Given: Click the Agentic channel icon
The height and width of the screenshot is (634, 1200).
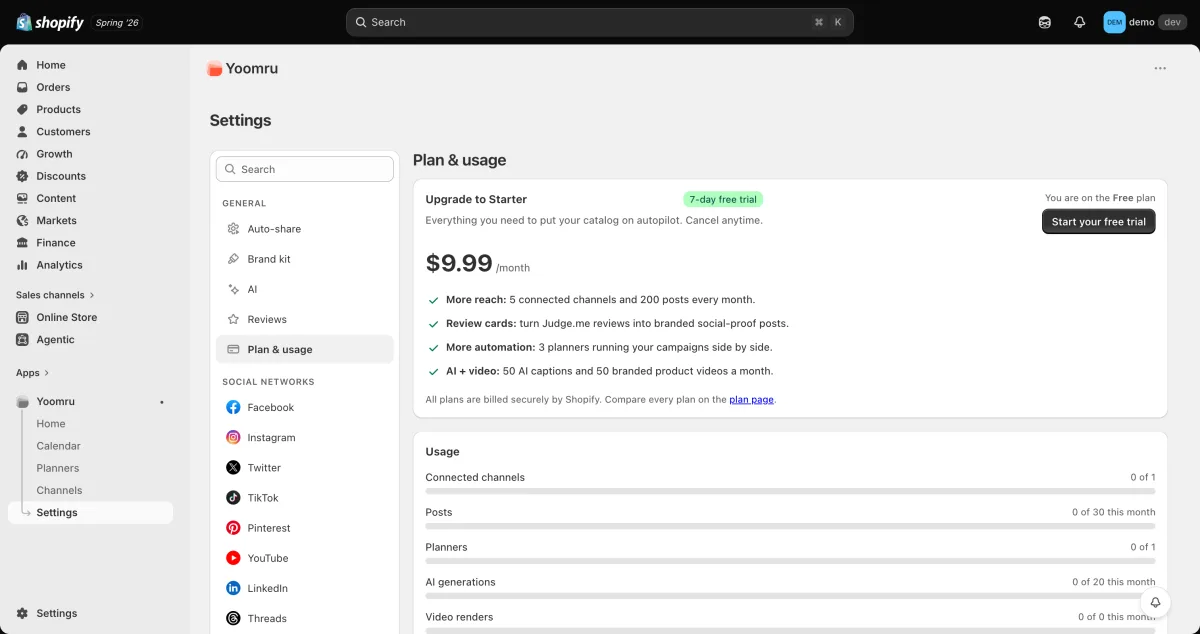Looking at the screenshot, I should click(22, 339).
